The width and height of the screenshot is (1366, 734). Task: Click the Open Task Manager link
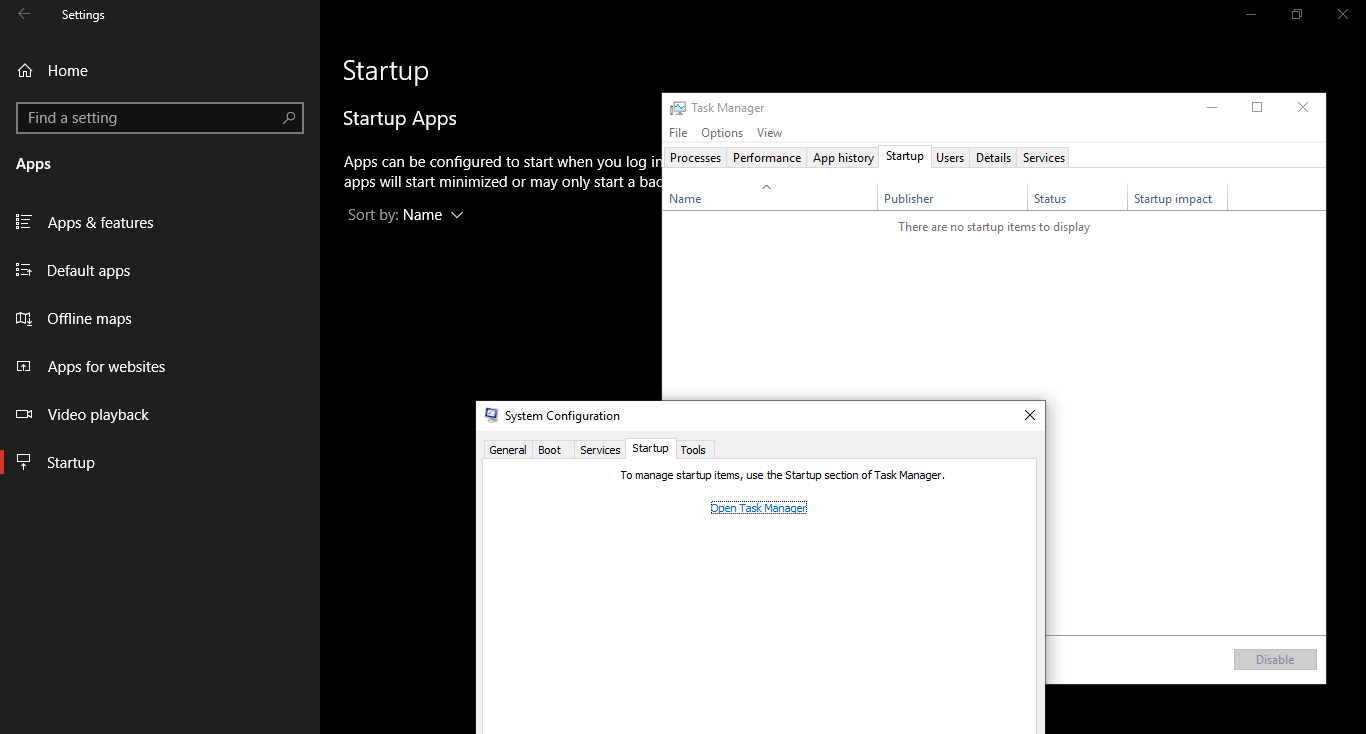pyautogui.click(x=759, y=507)
